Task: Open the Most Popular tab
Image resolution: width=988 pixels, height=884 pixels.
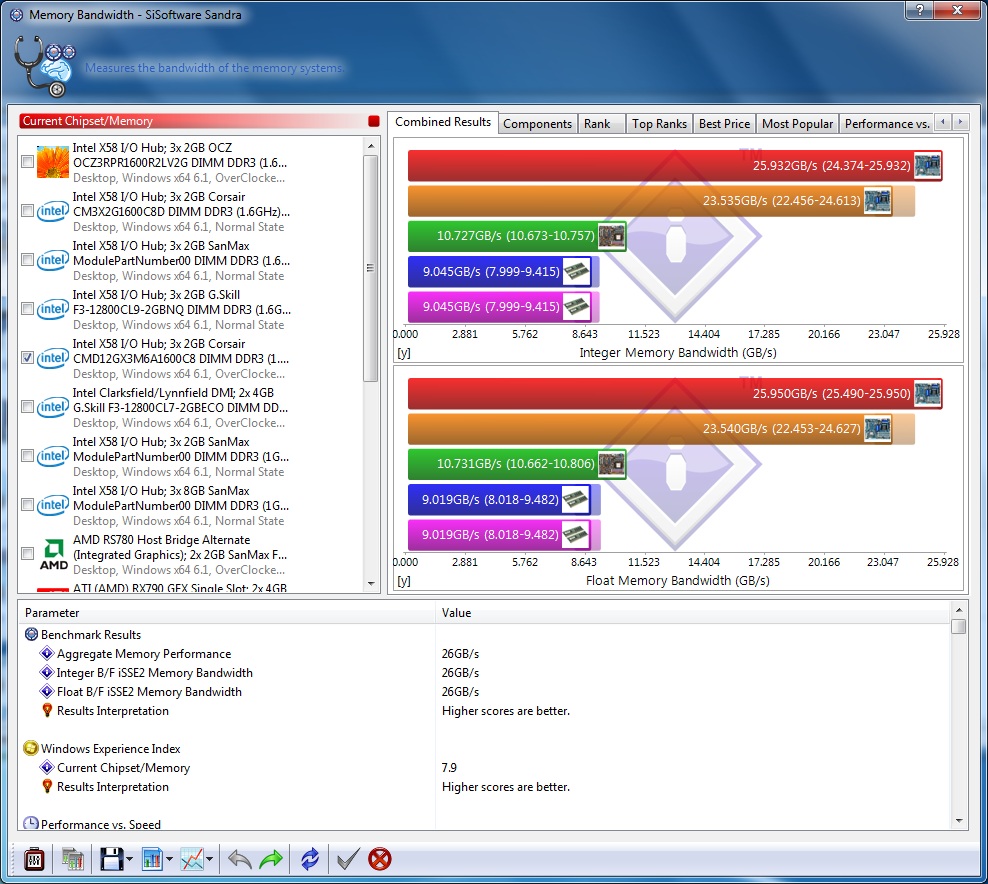Action: coord(797,123)
